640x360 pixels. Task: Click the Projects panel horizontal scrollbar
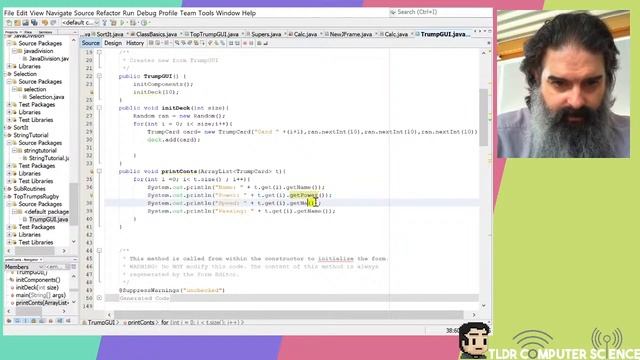coord(36,251)
